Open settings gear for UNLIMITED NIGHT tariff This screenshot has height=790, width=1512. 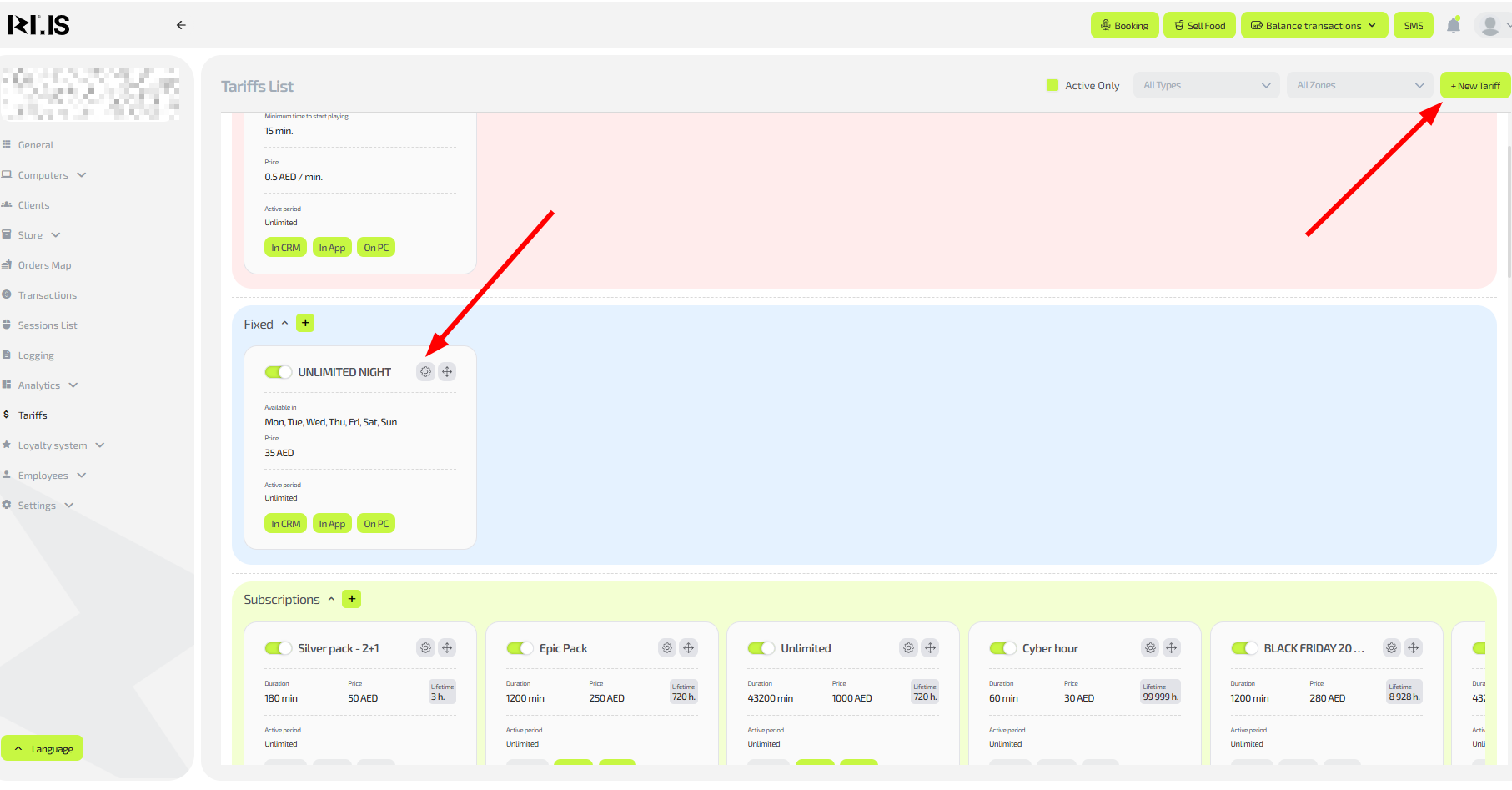(425, 372)
